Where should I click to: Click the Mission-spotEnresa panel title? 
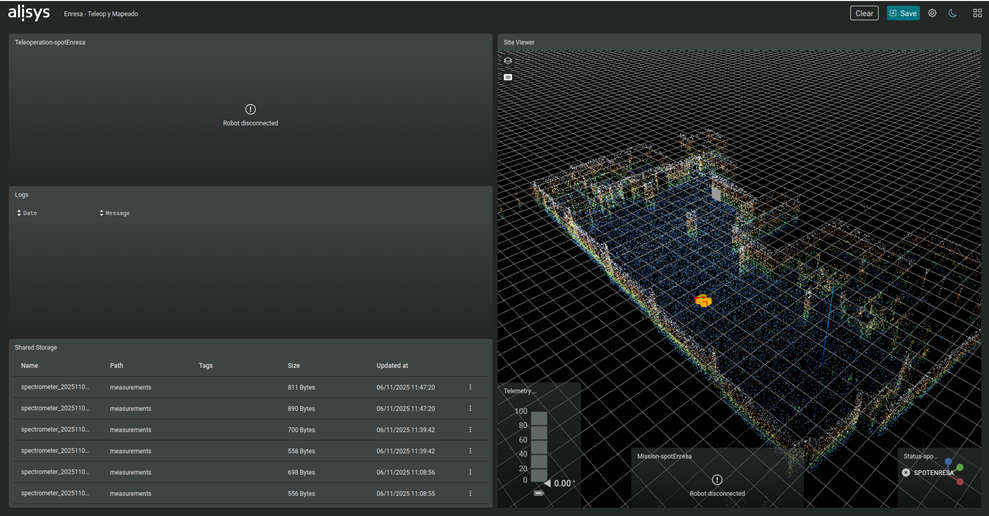click(x=664, y=456)
